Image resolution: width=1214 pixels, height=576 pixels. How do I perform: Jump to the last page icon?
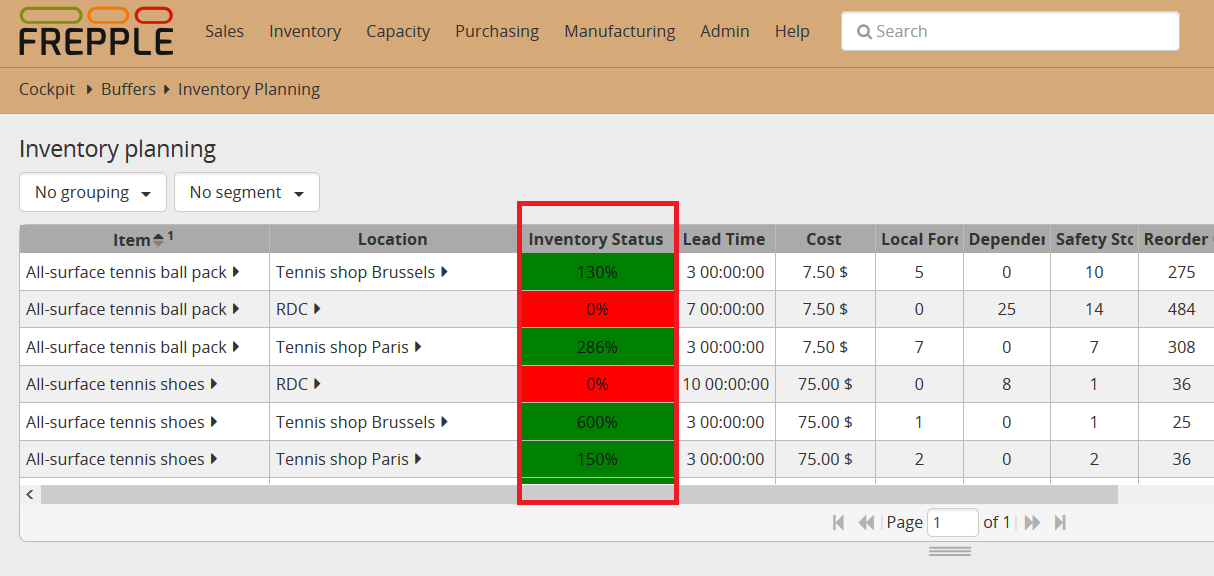1060,521
